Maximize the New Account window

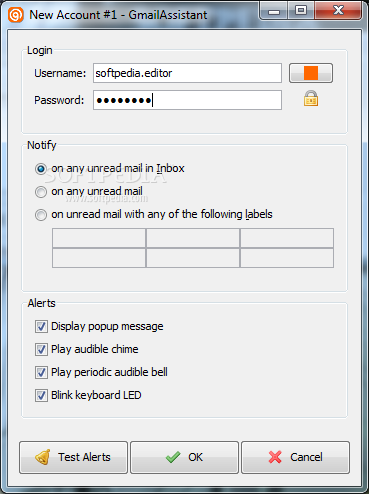[301, 11]
